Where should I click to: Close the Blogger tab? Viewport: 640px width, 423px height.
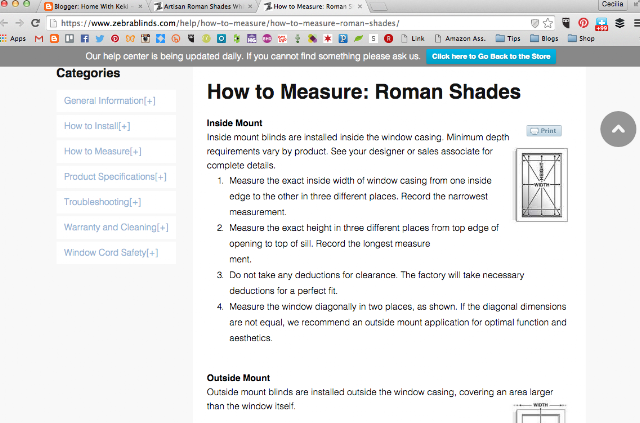[x=140, y=7]
